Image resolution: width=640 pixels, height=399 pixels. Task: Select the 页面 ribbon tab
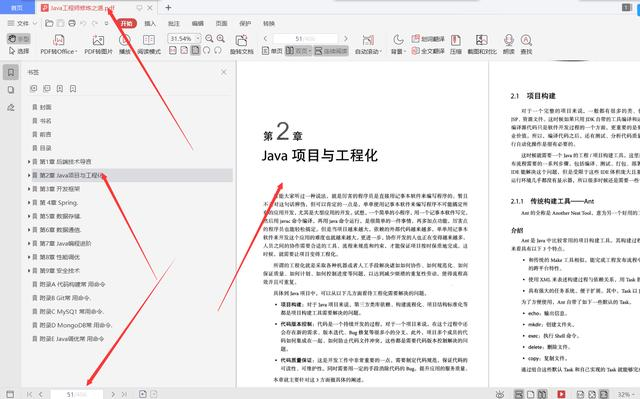pos(221,23)
